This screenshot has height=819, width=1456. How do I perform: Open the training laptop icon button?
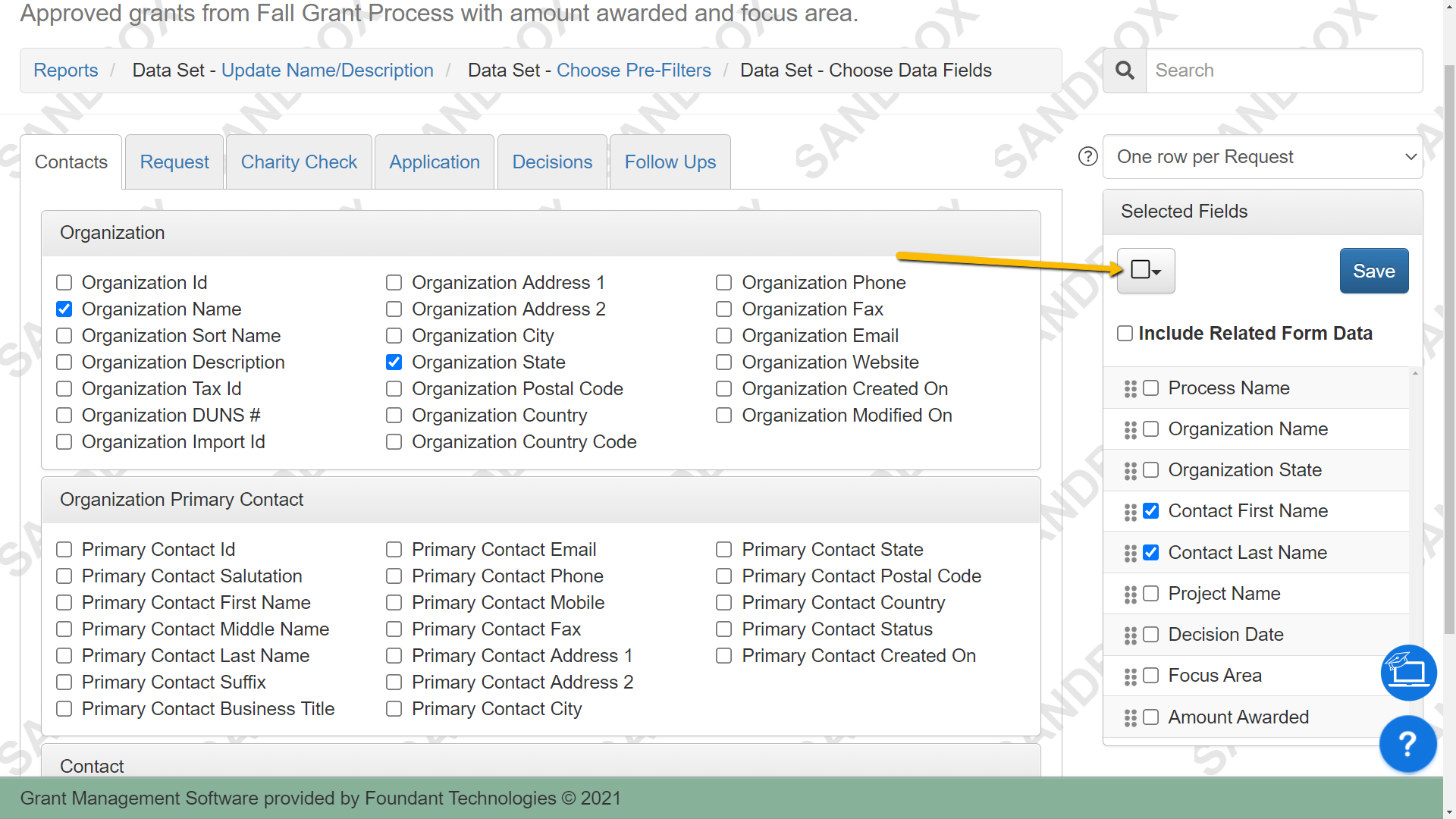tap(1409, 673)
